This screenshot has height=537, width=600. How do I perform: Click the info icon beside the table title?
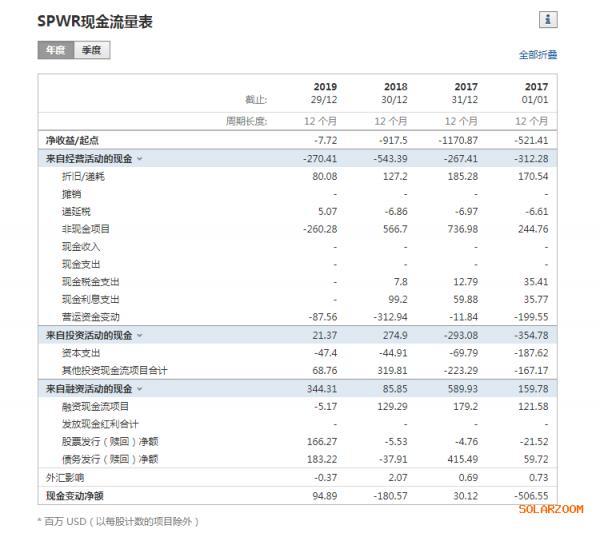[x=548, y=20]
